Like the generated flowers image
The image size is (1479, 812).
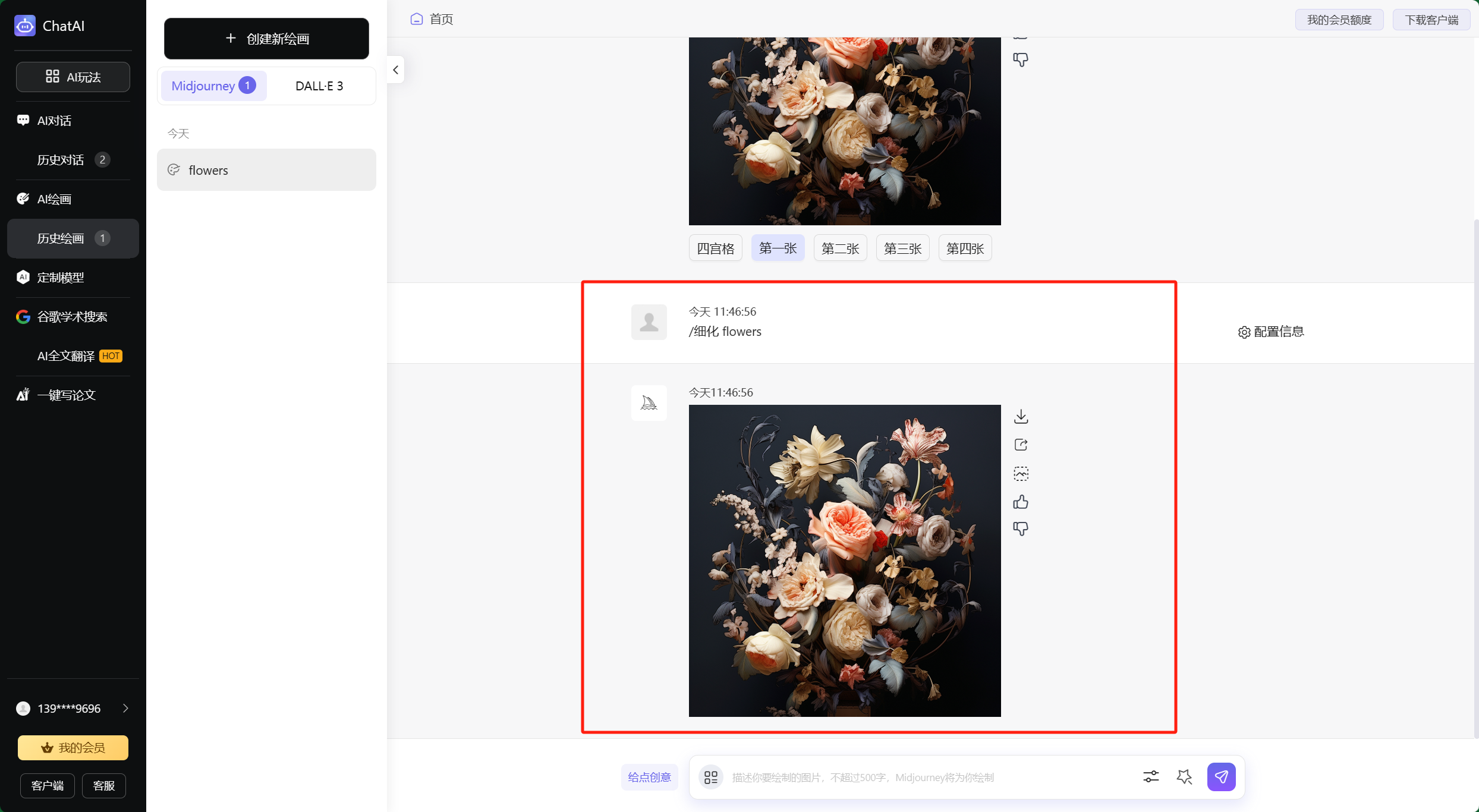click(1021, 502)
